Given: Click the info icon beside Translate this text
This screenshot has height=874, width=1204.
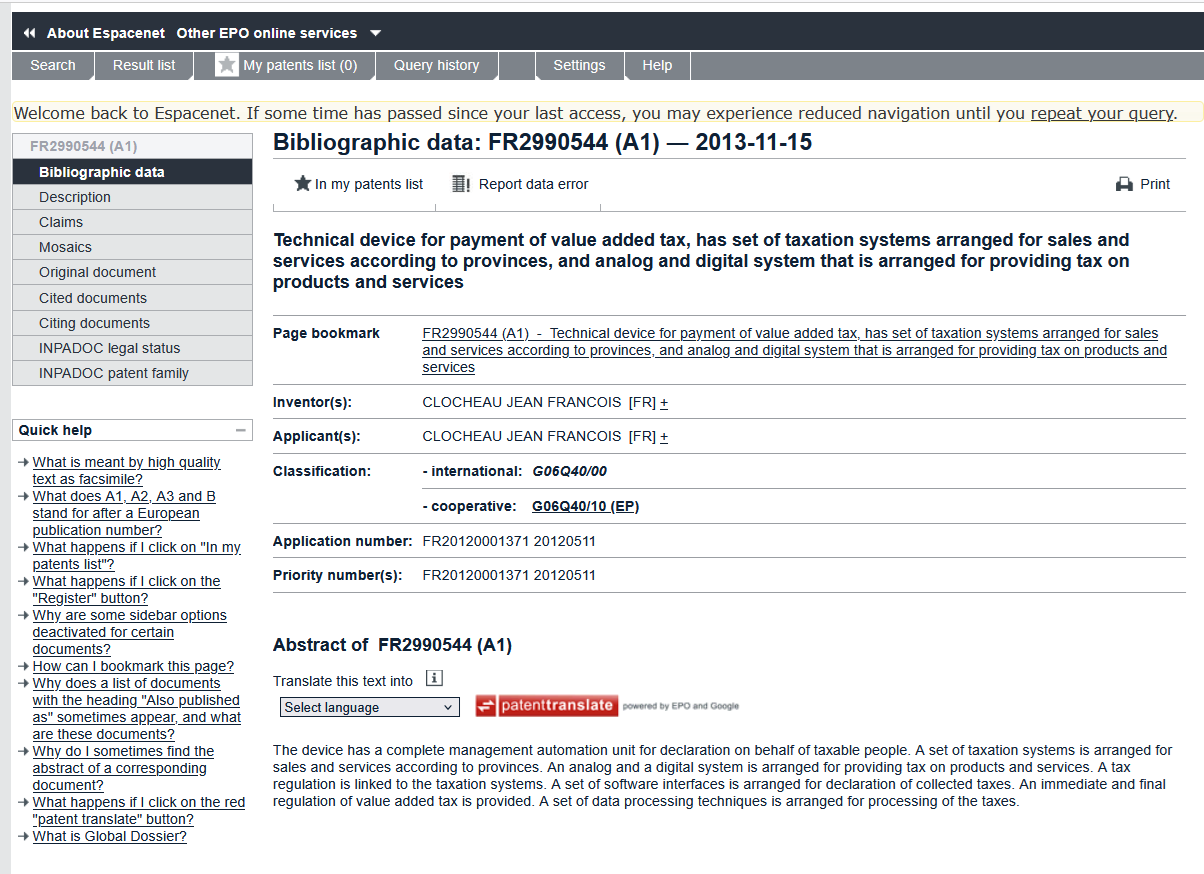Looking at the screenshot, I should [434, 679].
